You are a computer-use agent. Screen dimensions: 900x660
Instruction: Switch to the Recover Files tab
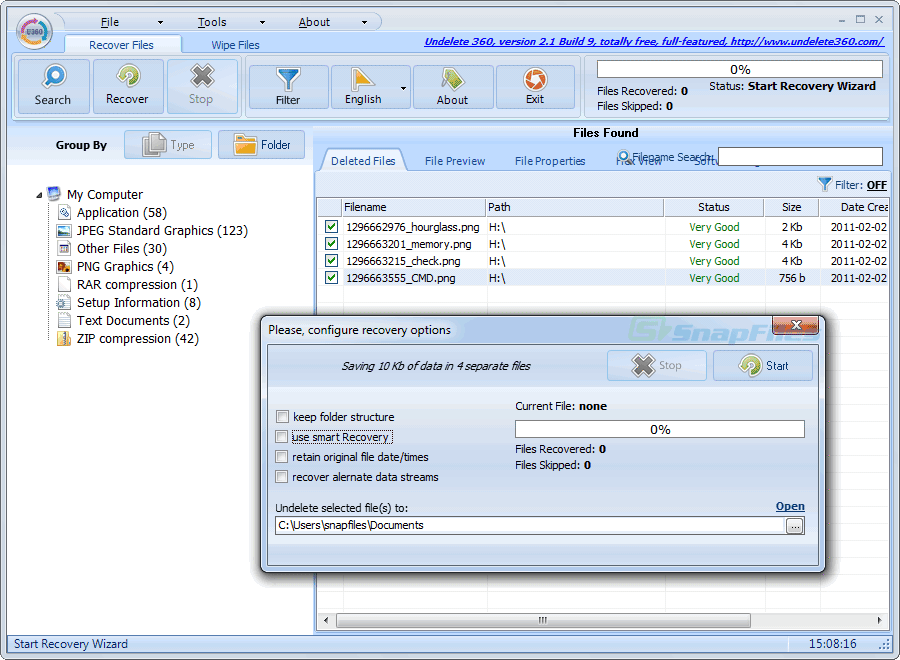[122, 45]
